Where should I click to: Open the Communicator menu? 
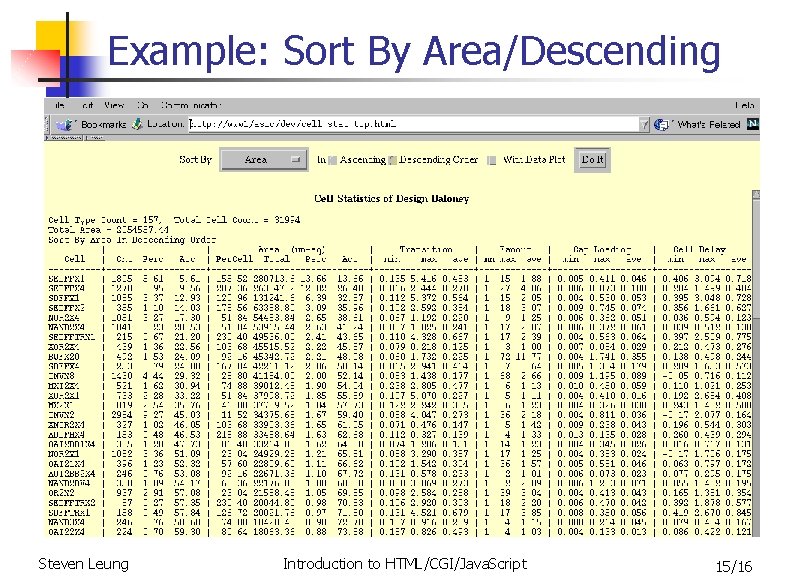click(190, 105)
